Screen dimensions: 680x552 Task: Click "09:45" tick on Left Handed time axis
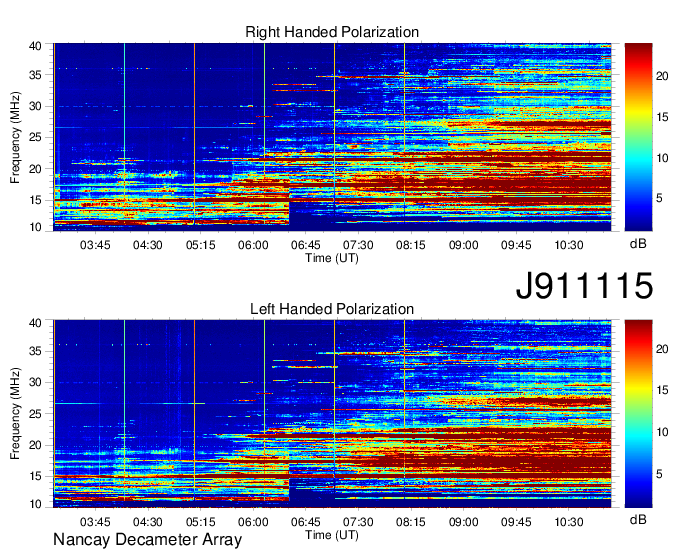click(x=516, y=522)
